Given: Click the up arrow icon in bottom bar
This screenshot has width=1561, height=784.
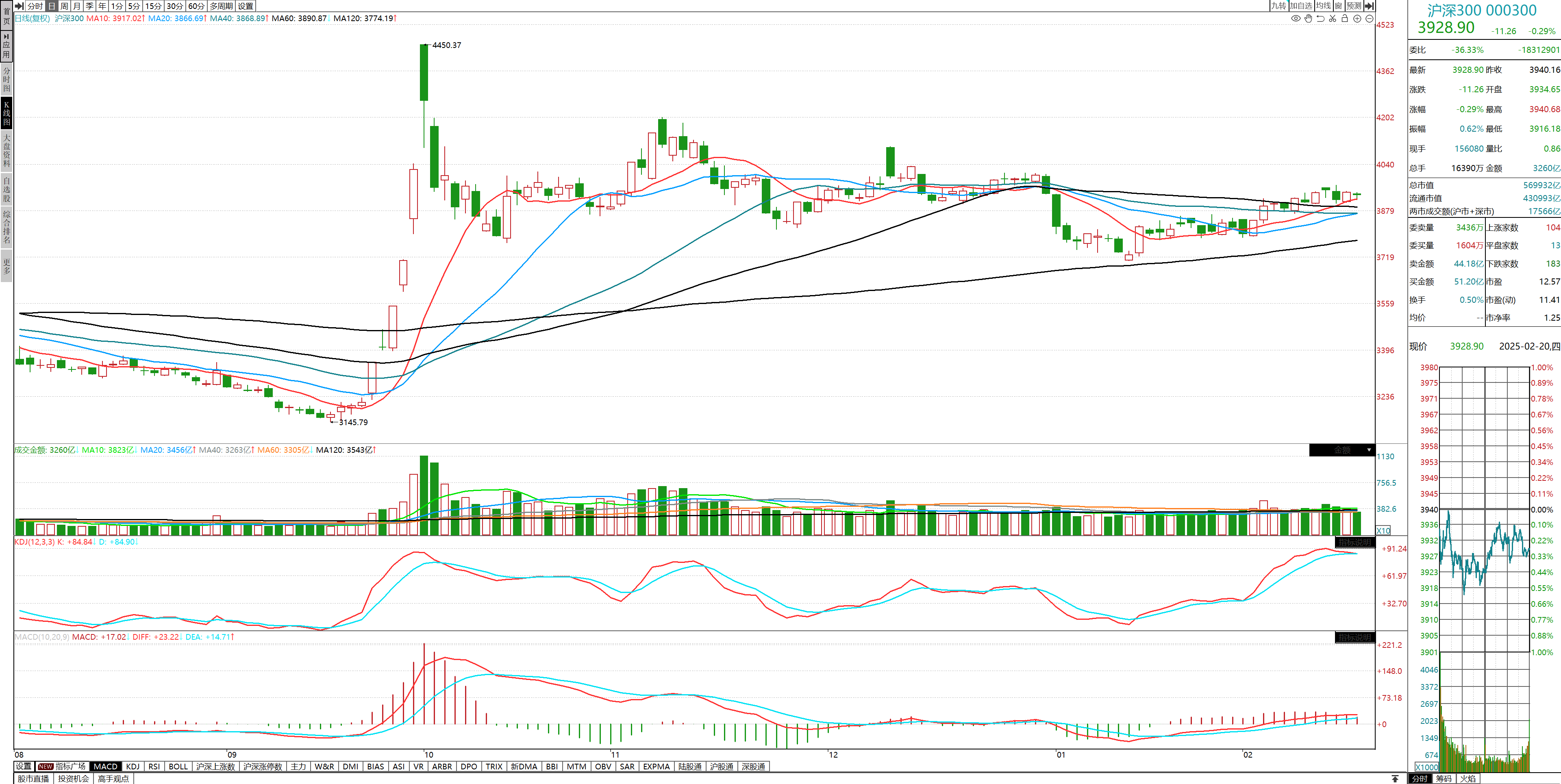Looking at the screenshot, I should coord(1395,779).
